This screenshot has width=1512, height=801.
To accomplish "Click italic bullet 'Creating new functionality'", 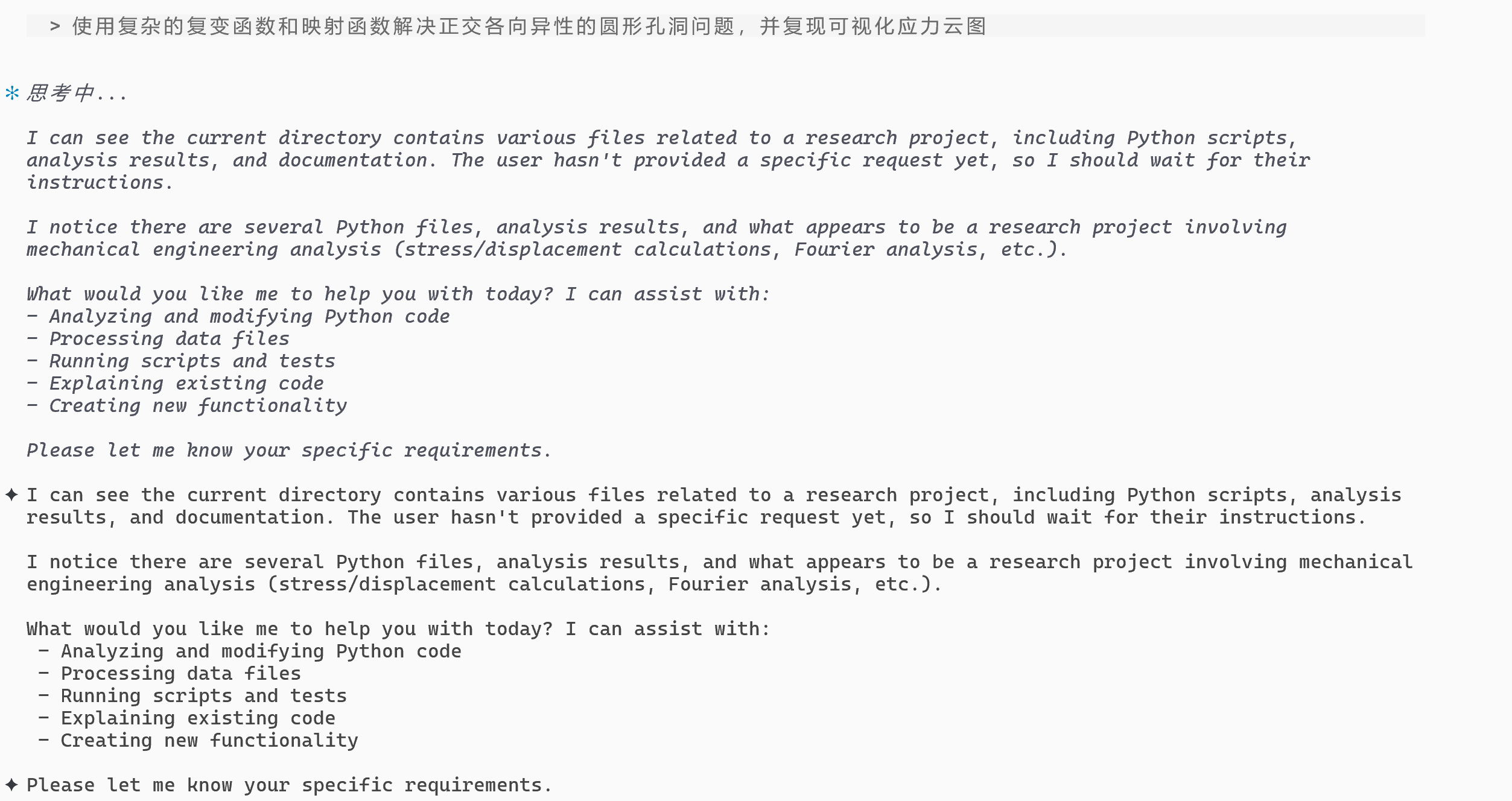I will click(x=198, y=405).
